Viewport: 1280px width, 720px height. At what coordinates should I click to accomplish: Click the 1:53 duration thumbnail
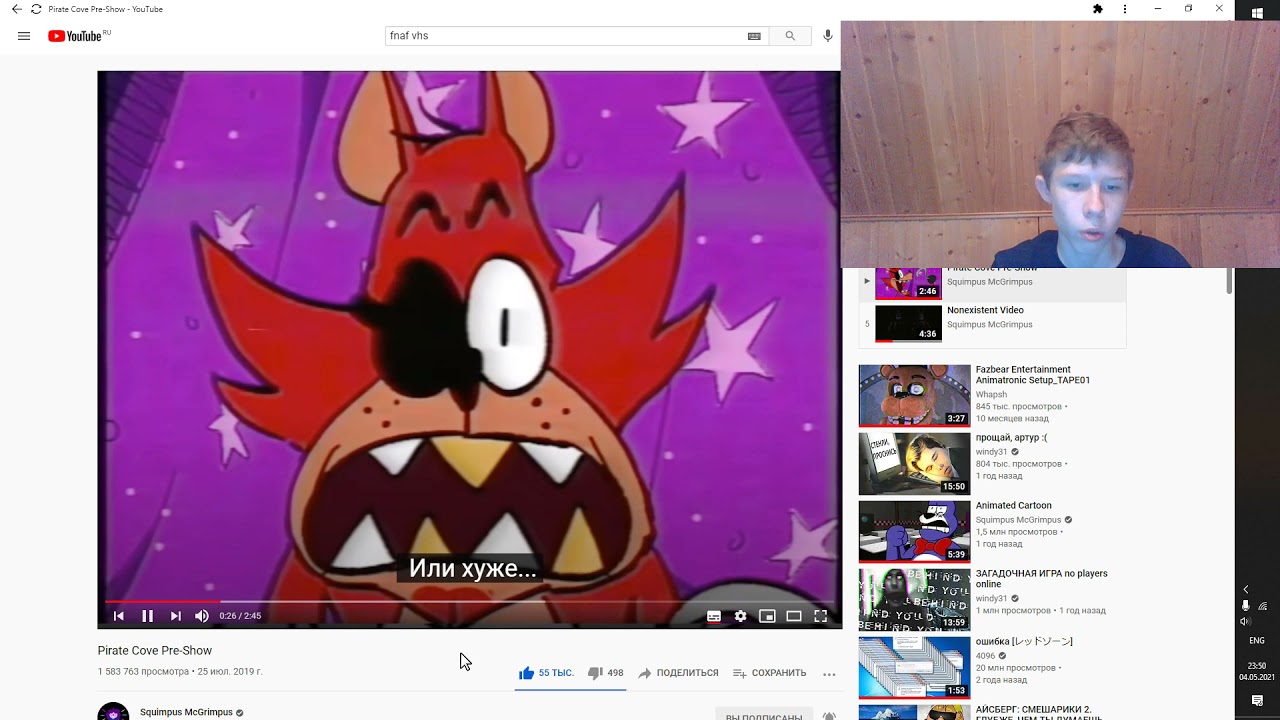click(914, 667)
